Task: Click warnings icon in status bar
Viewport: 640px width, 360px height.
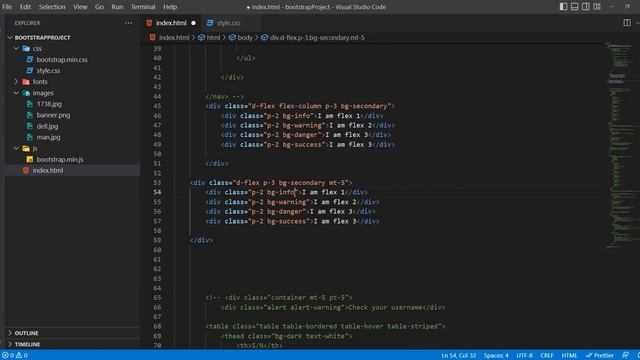Action: coord(19,355)
